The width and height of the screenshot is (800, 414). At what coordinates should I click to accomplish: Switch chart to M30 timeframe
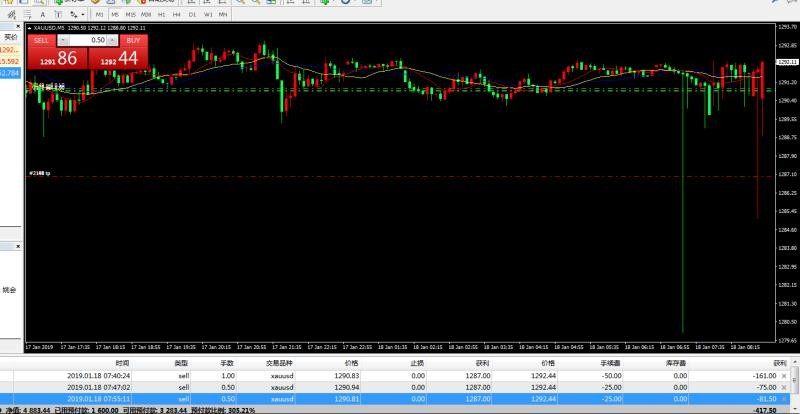click(146, 15)
